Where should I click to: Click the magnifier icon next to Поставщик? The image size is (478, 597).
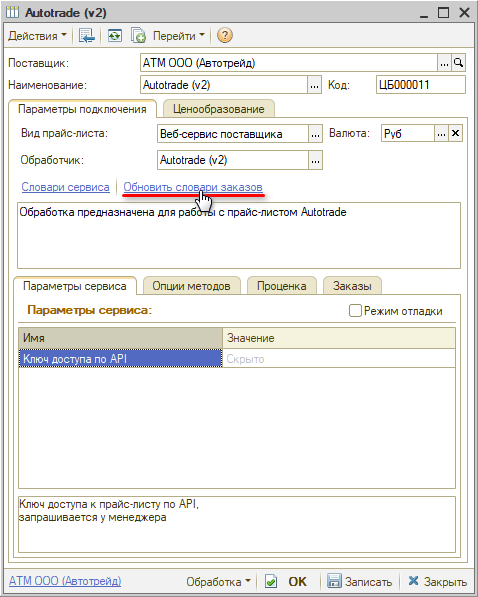(459, 63)
